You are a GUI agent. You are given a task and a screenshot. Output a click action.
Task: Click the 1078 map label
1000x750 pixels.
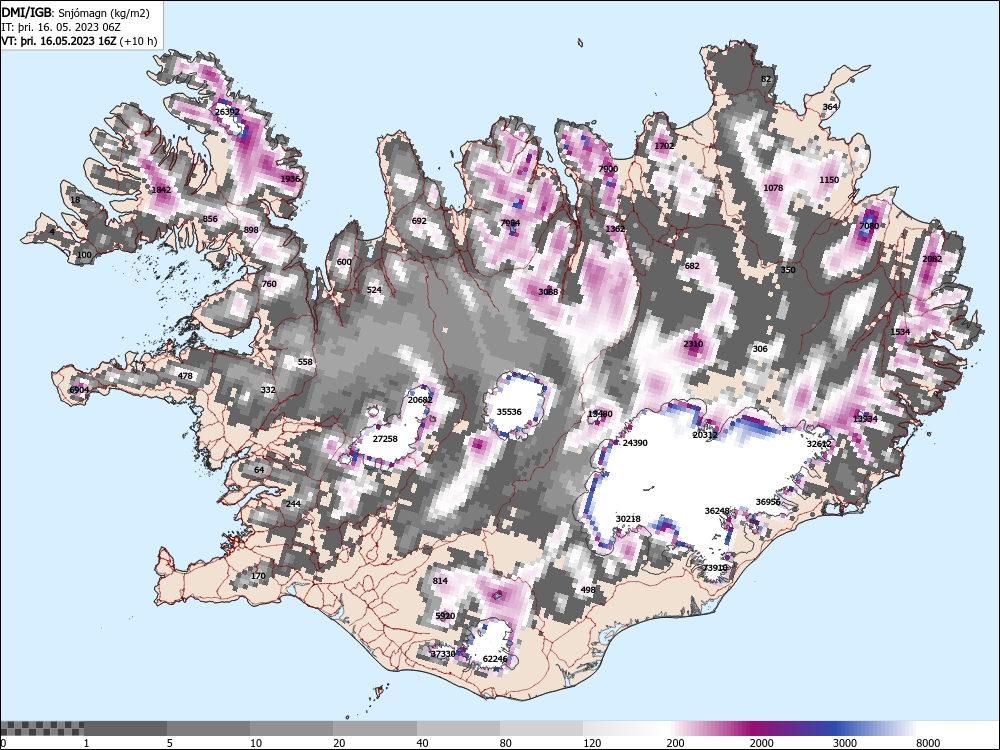click(x=773, y=188)
